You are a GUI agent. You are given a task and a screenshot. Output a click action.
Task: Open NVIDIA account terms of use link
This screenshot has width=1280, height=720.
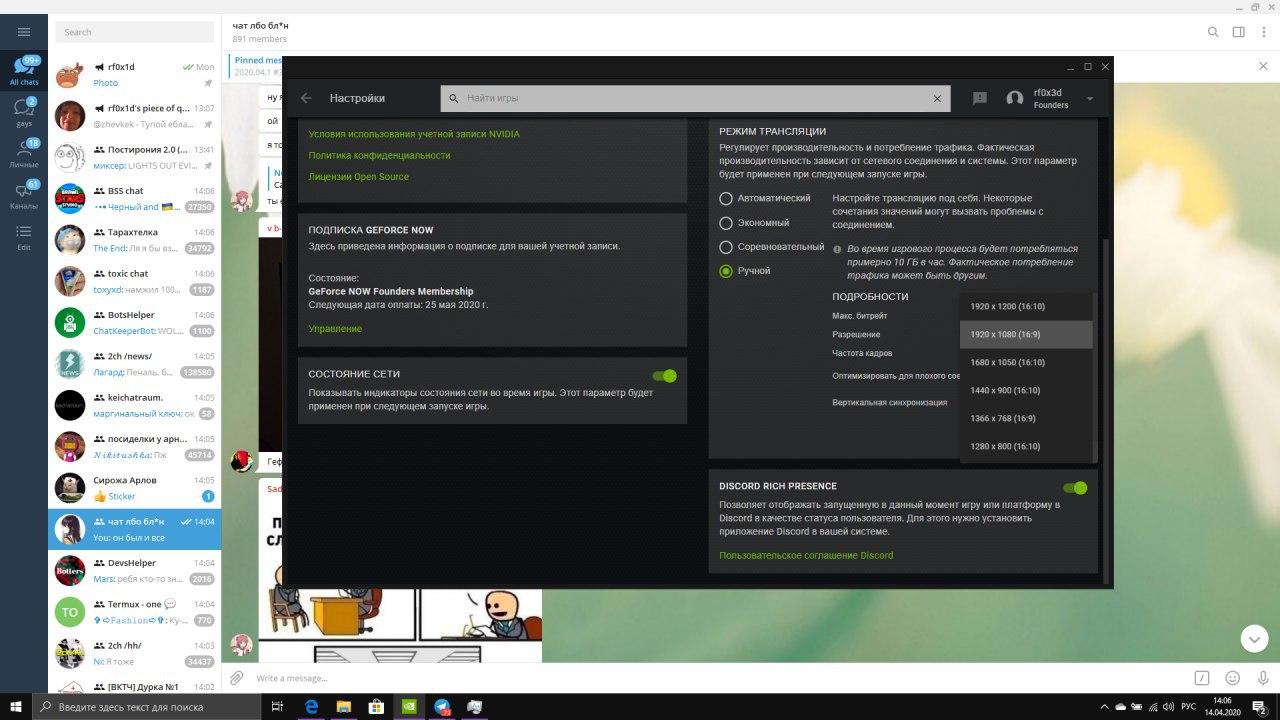point(414,134)
